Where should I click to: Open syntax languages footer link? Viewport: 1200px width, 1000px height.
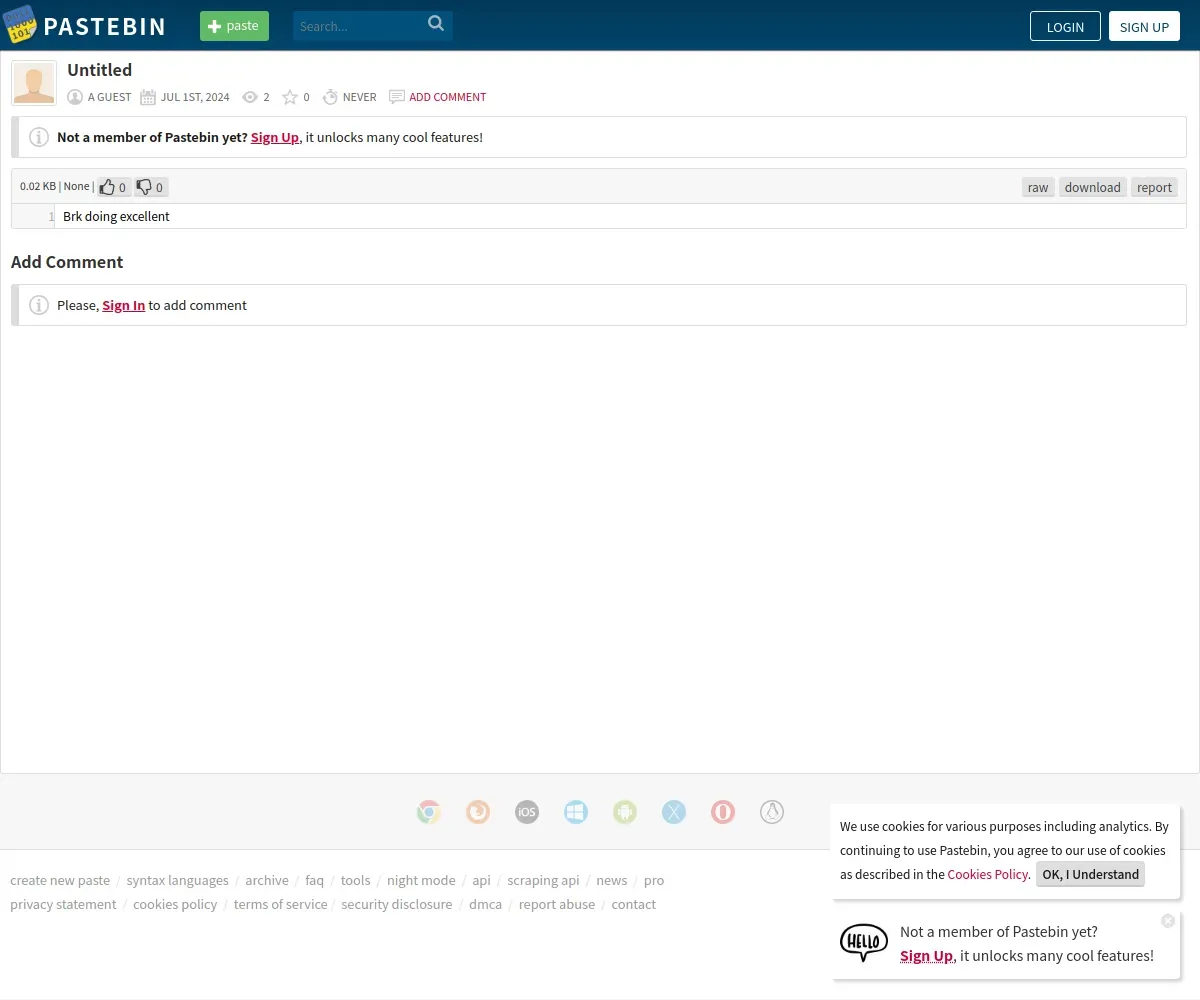coord(177,880)
